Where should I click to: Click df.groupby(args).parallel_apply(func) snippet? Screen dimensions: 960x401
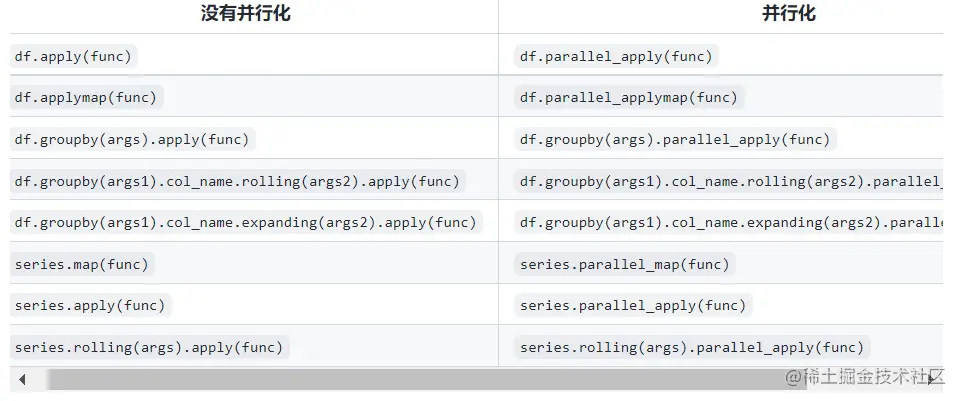pos(675,140)
